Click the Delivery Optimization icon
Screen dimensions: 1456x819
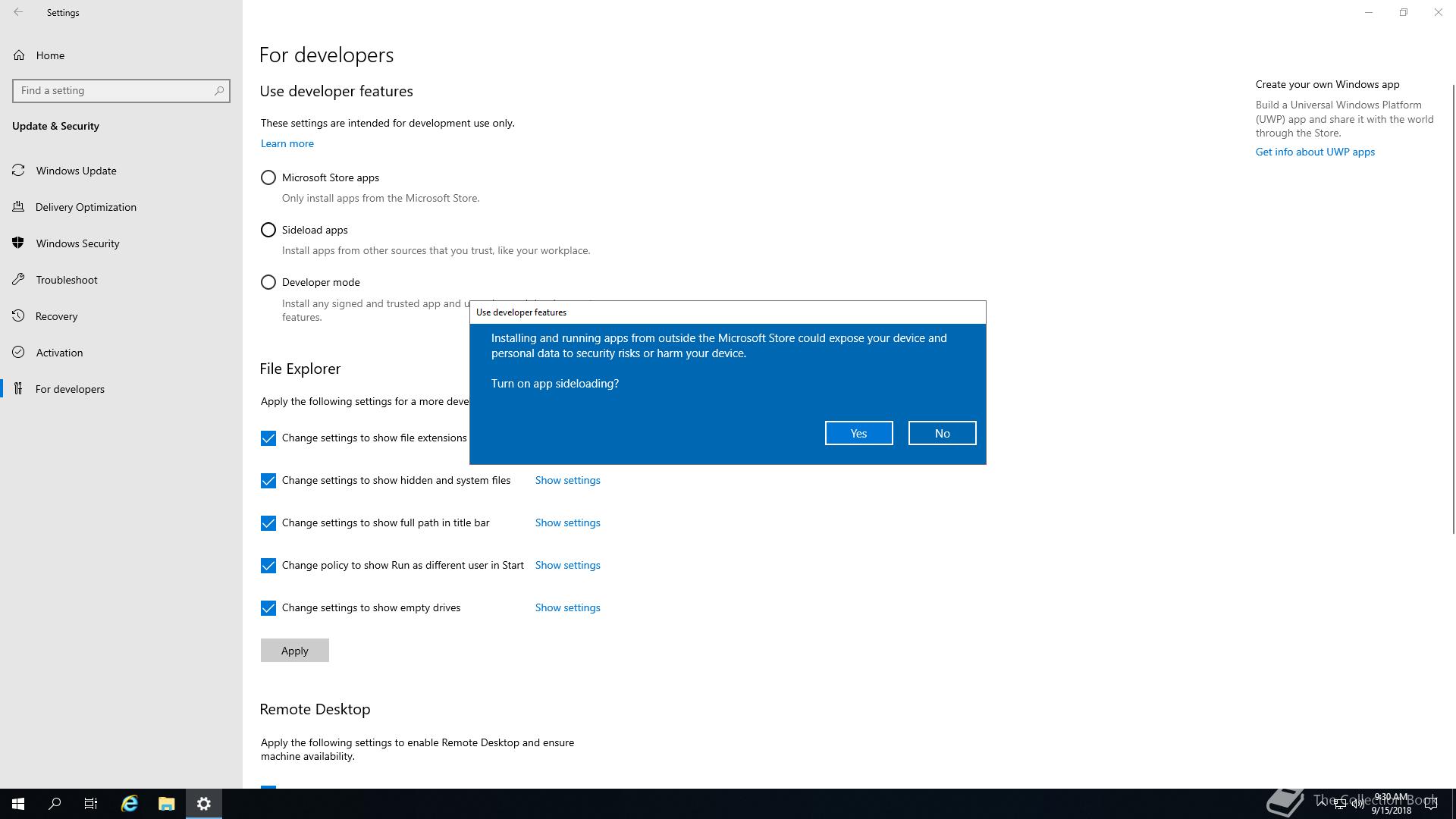19,207
